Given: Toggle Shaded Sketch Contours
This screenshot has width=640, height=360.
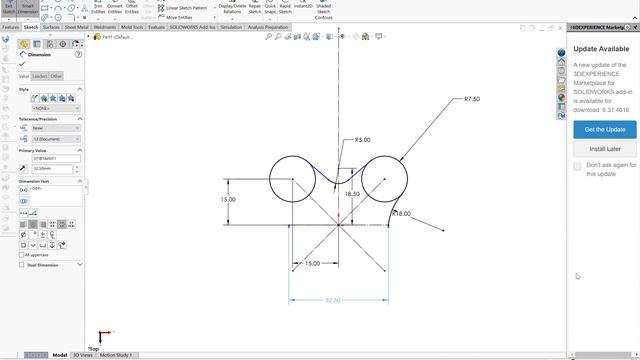Looking at the screenshot, I should pos(324,11).
